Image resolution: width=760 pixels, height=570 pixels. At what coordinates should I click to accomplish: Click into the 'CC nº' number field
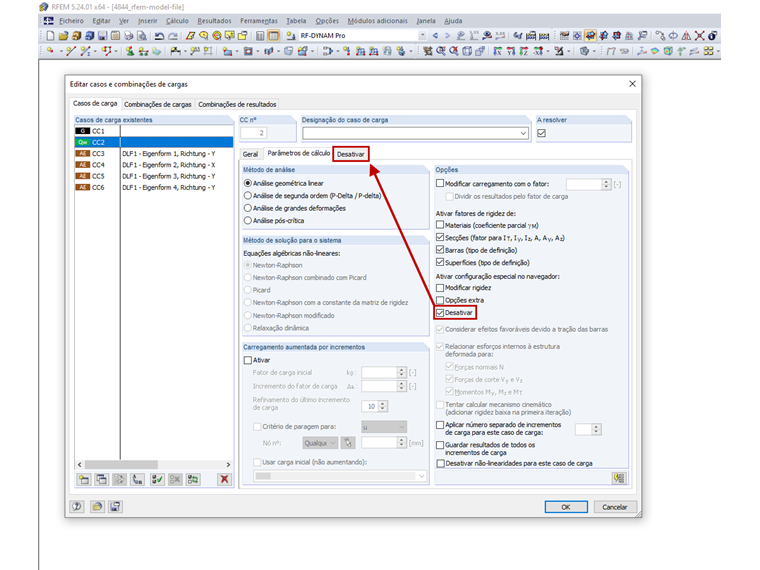[253, 133]
